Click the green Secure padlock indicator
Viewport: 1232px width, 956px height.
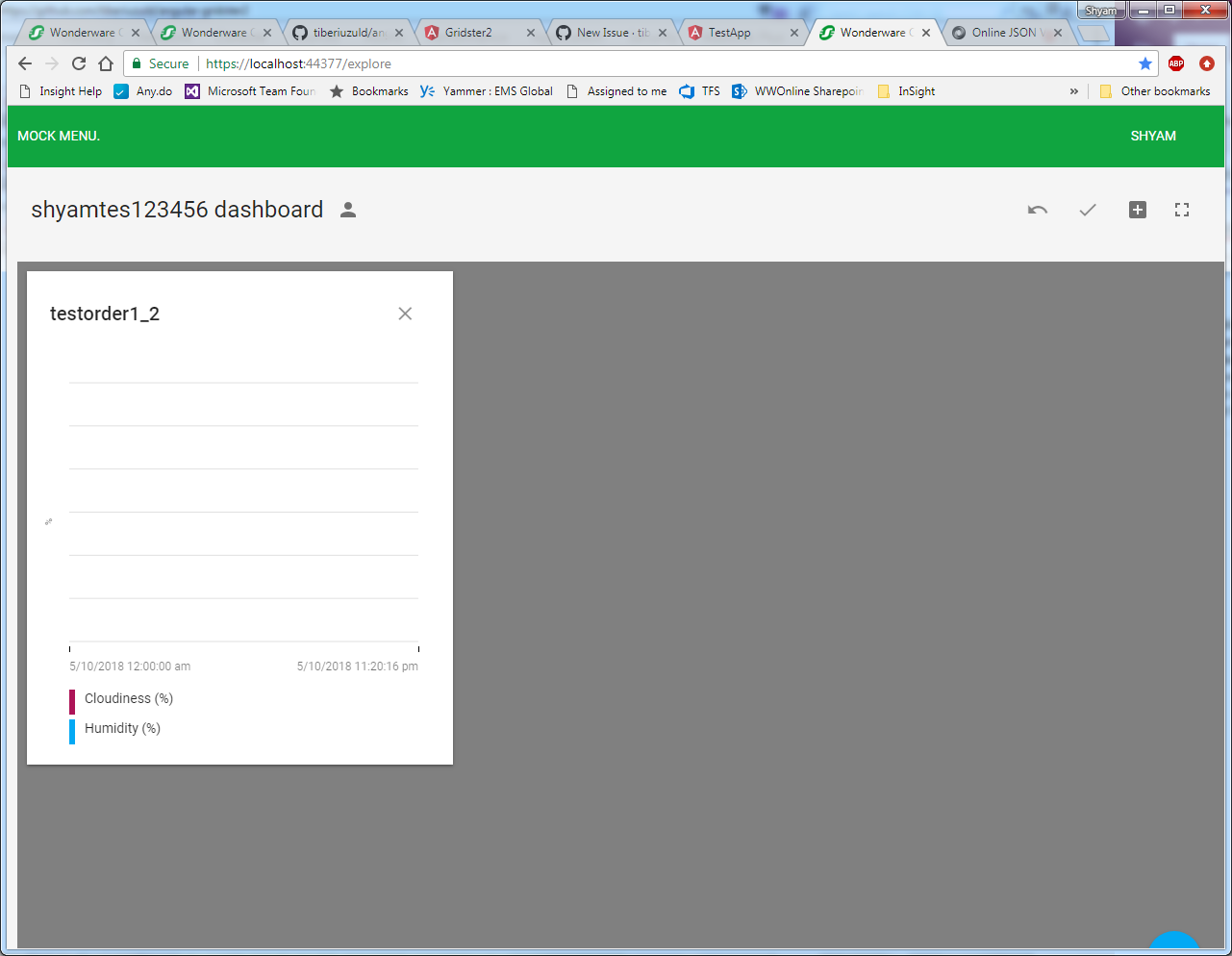point(161,63)
